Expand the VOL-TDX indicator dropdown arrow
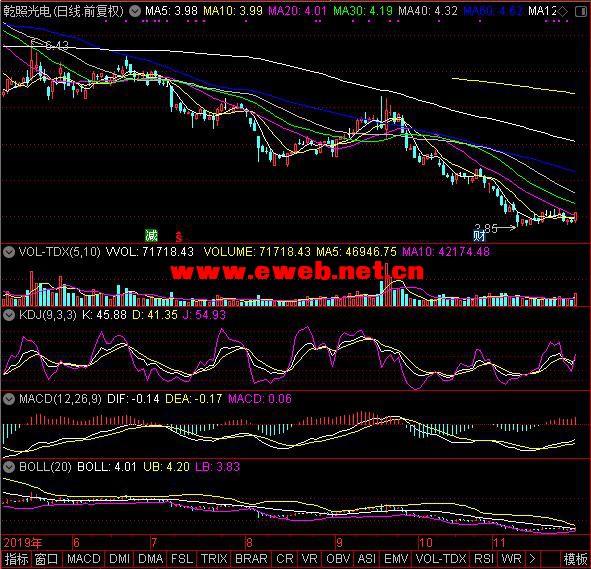This screenshot has width=591, height=569. click(9, 252)
